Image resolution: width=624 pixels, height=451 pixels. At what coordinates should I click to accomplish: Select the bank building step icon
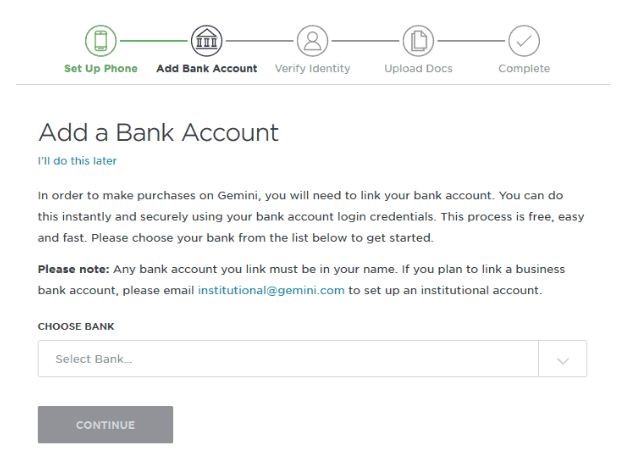tap(207, 41)
